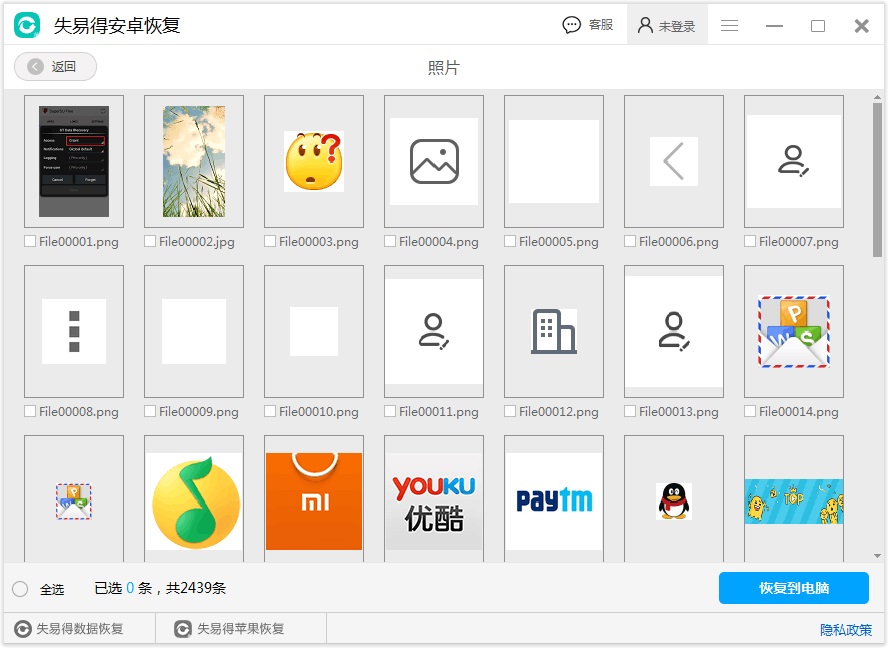
Task: Open the 隐私政策 link
Action: point(846,629)
